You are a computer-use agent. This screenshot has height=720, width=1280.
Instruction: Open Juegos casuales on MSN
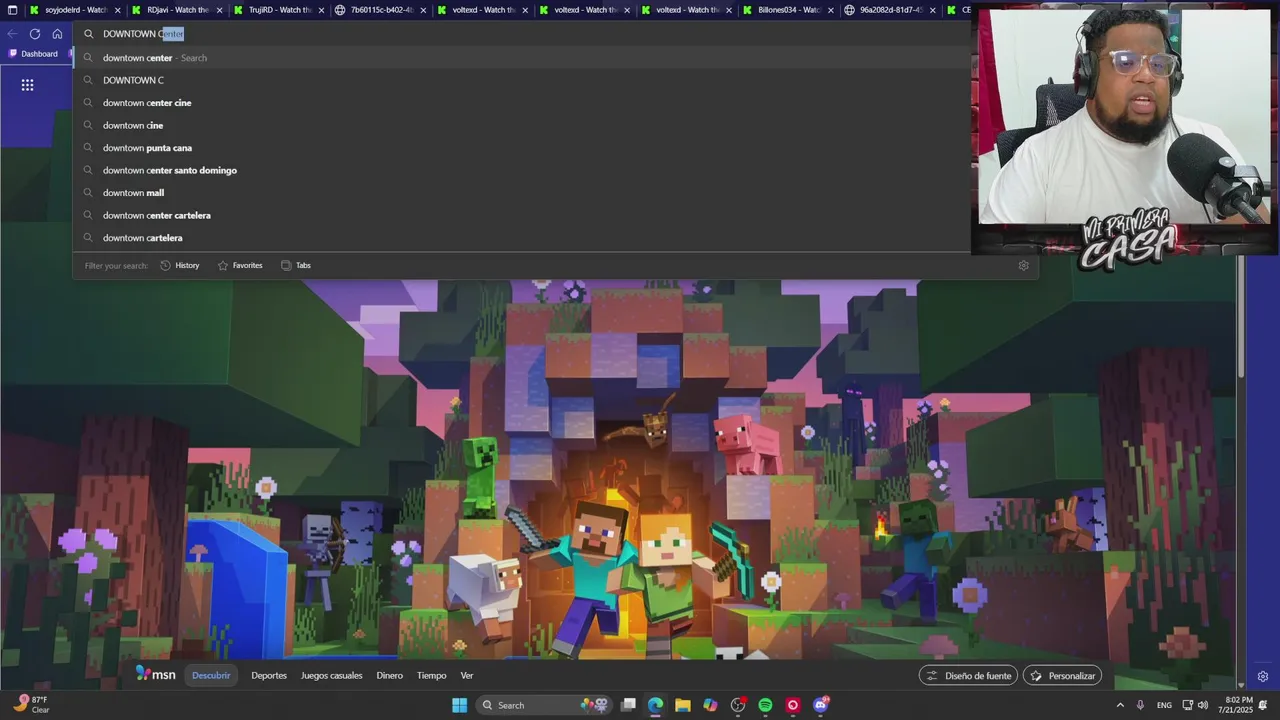coord(332,675)
